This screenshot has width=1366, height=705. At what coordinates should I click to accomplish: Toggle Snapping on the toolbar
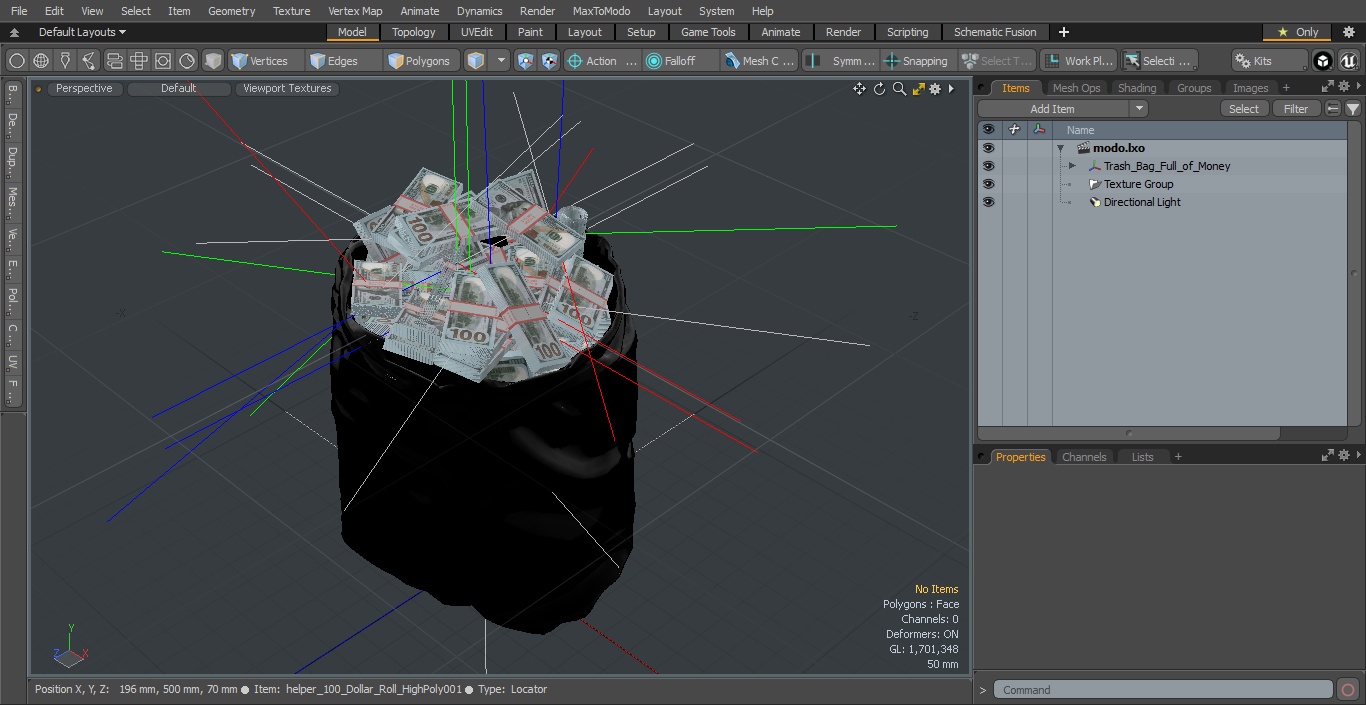918,61
